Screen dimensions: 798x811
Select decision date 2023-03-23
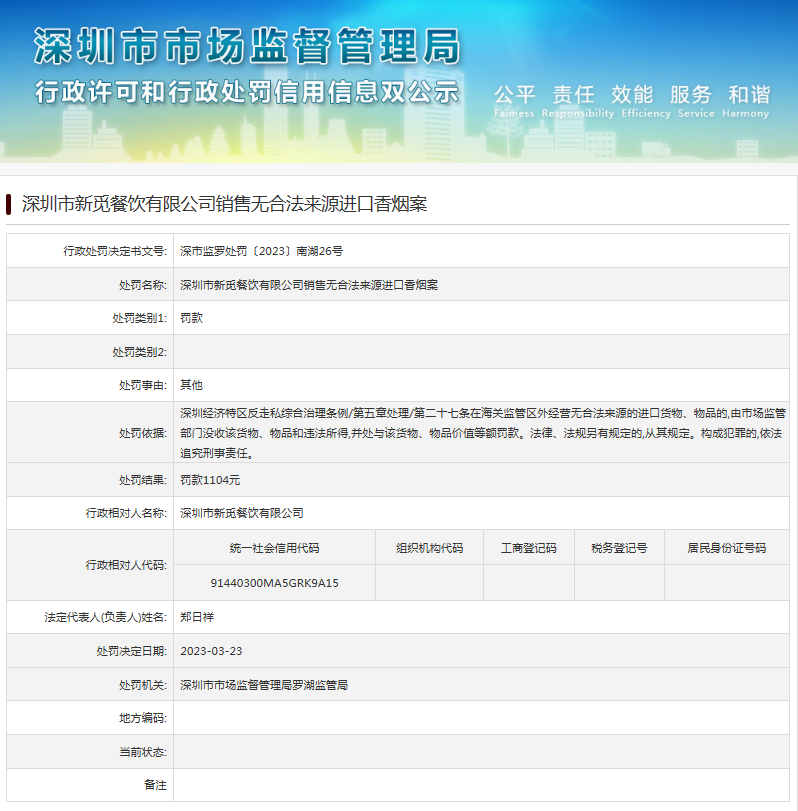pos(211,651)
